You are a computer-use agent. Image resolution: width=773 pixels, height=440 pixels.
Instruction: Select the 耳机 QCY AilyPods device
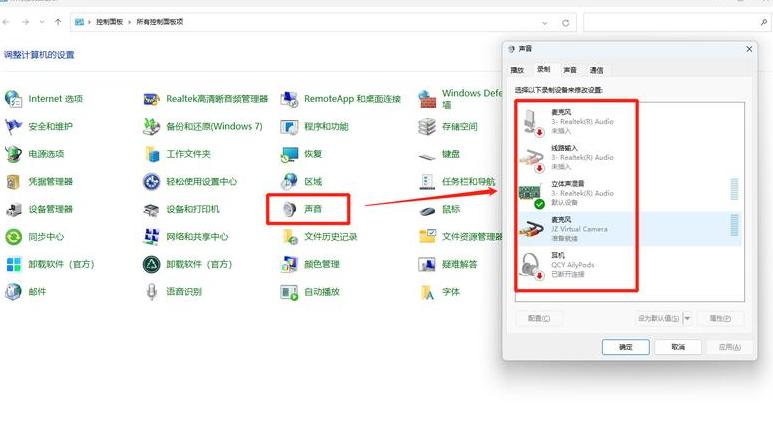[x=629, y=265]
